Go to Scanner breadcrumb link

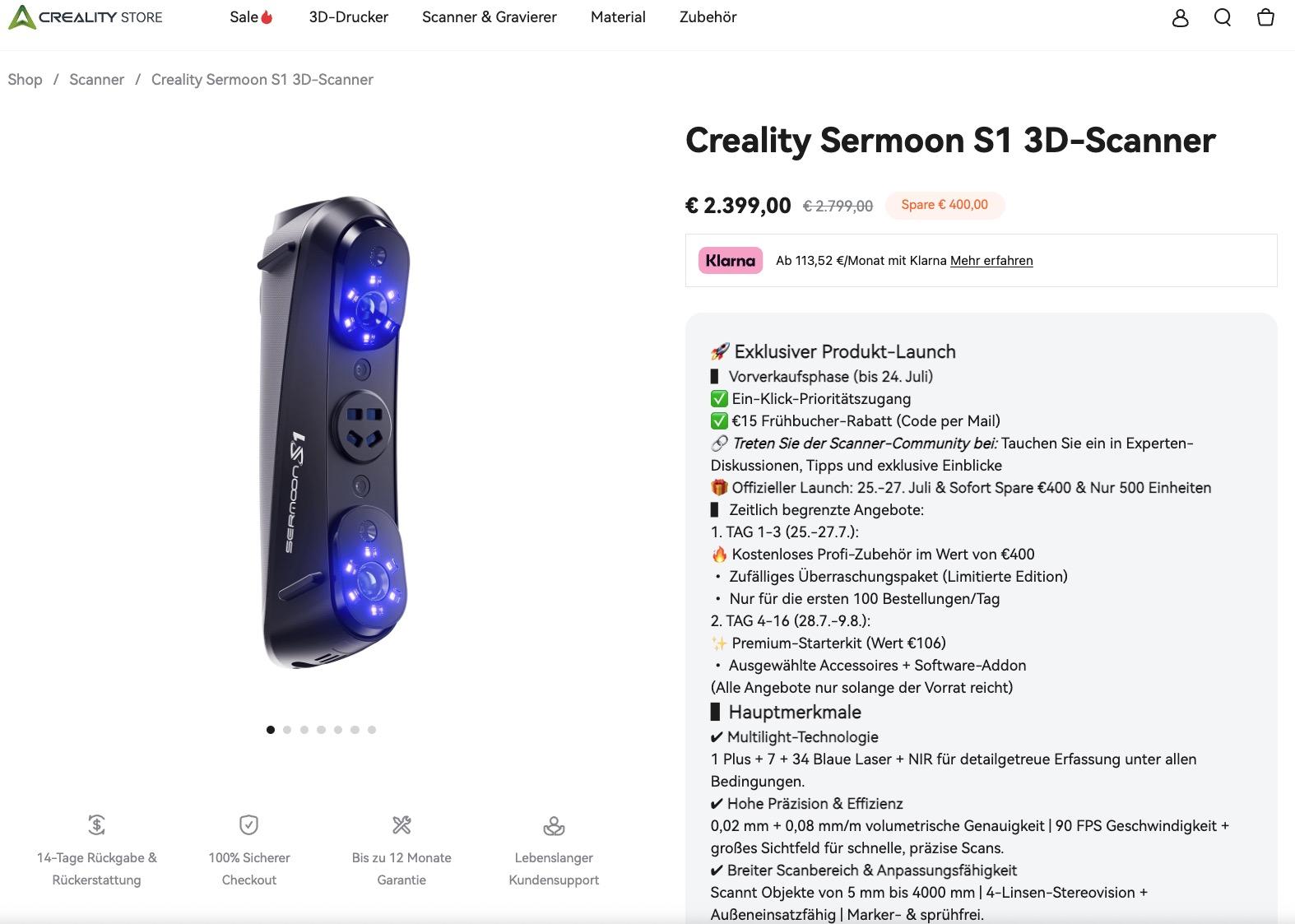[96, 80]
